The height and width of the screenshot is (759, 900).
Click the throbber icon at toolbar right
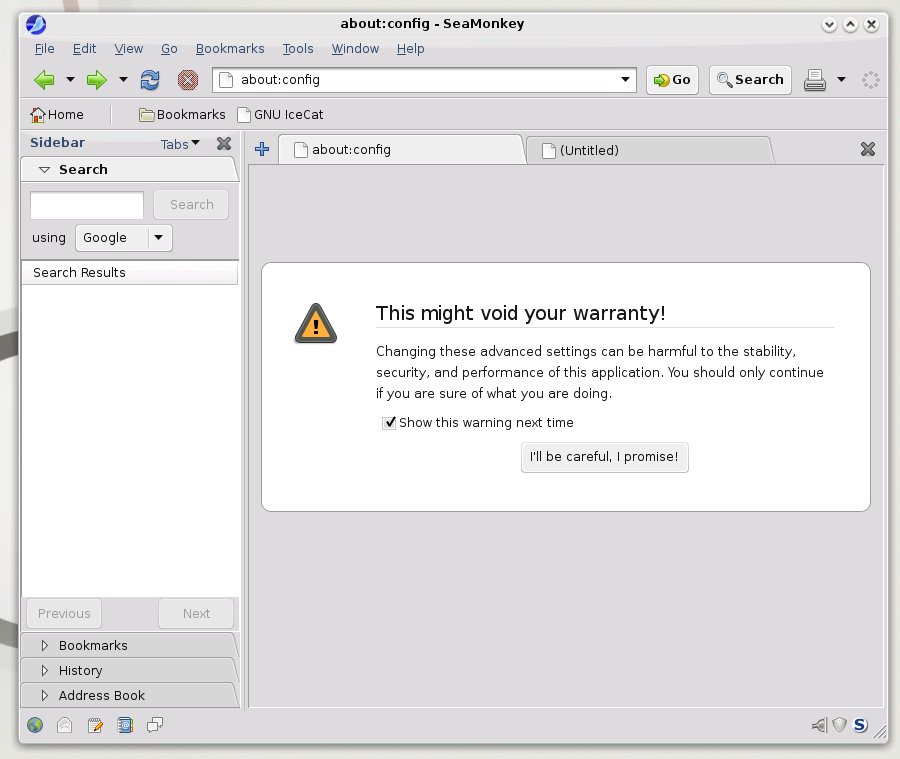(871, 80)
